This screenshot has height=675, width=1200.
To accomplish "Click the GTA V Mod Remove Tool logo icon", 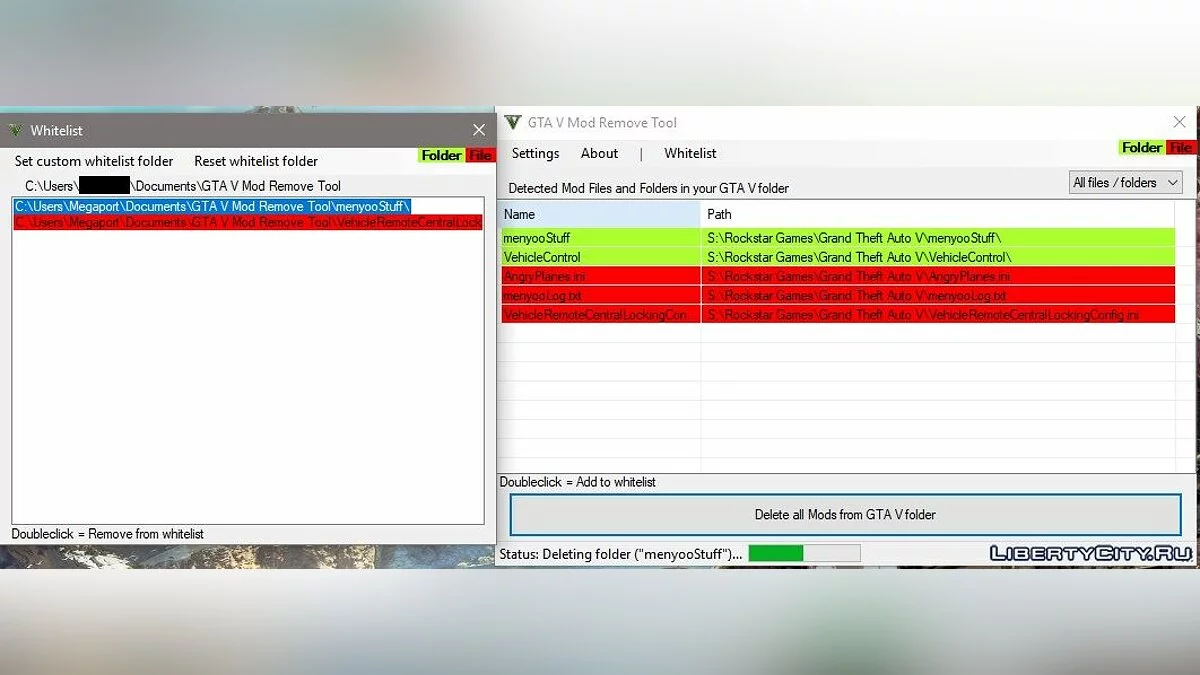I will coord(513,123).
